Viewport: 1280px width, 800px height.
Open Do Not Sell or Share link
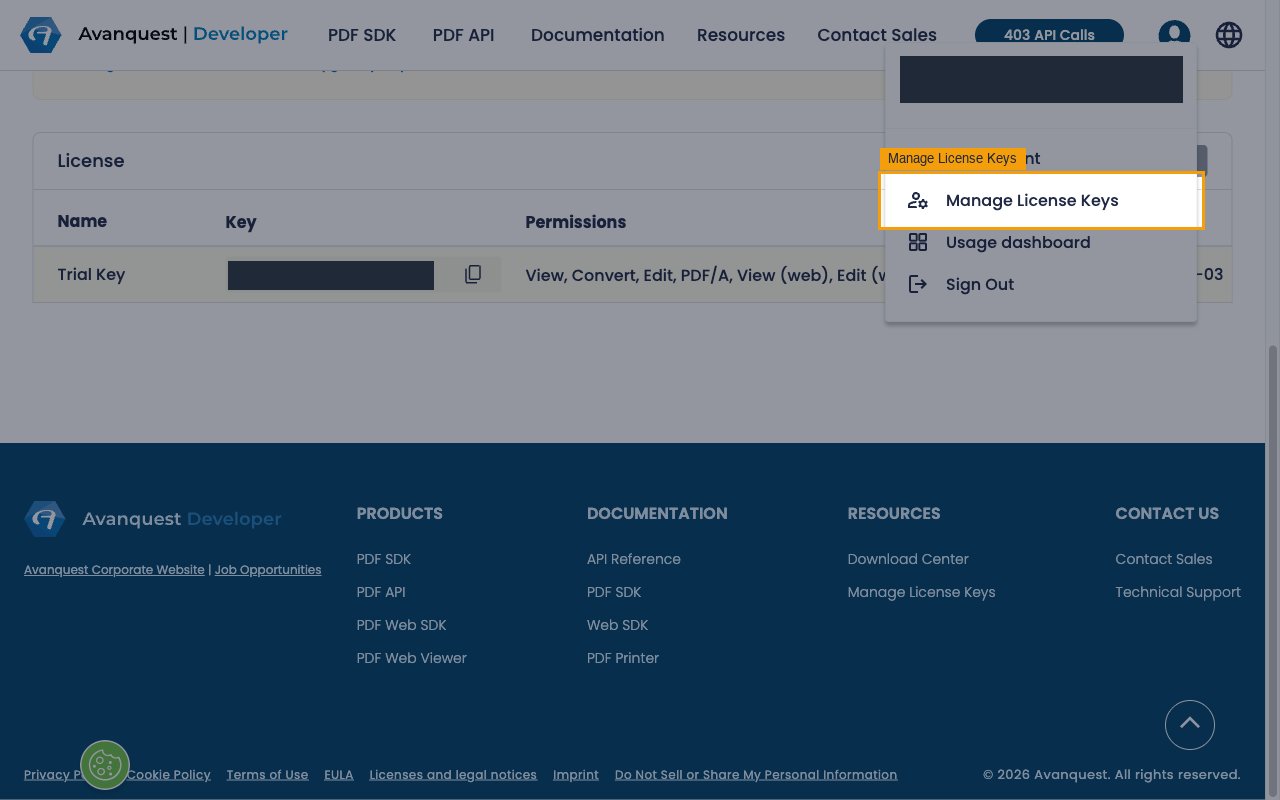pyautogui.click(x=756, y=775)
